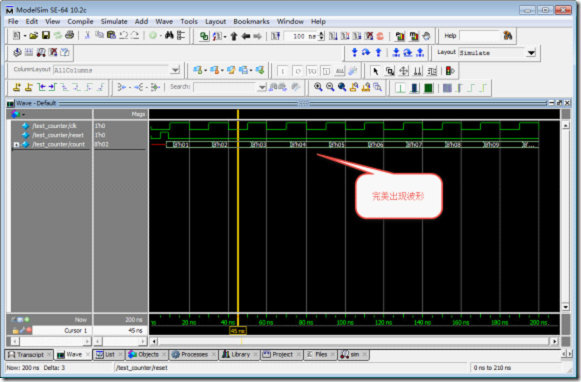Switch to the Objects tab
Image resolution: width=581 pixels, height=382 pixels.
click(147, 355)
